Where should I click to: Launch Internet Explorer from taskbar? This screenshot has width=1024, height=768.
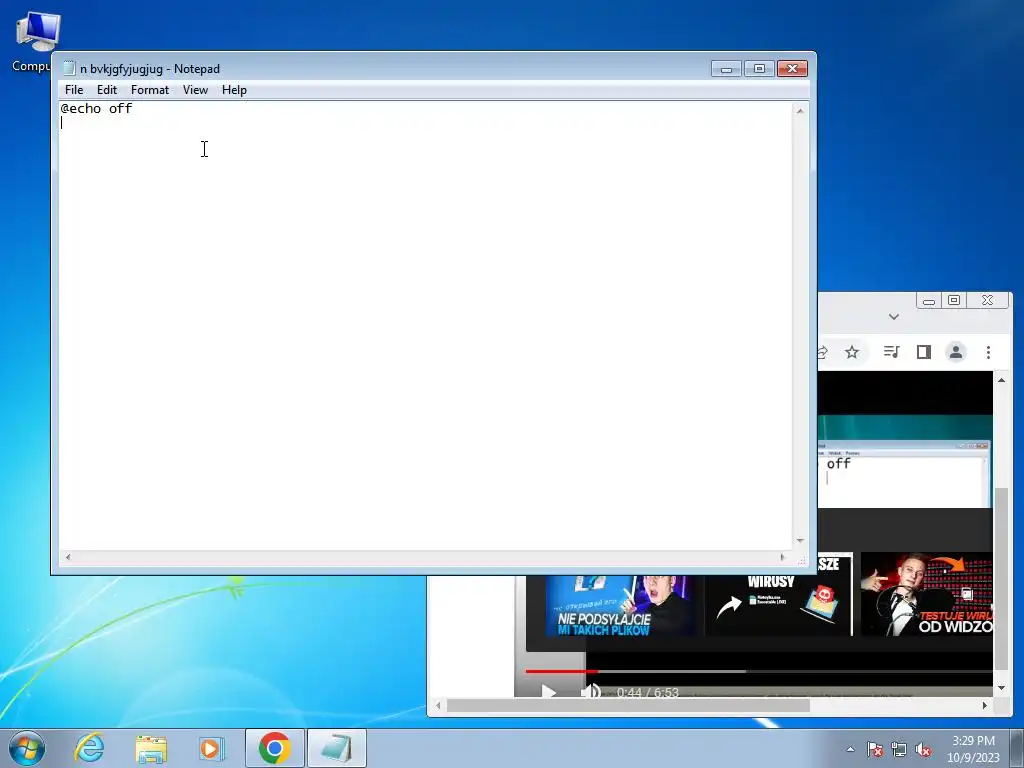89,748
